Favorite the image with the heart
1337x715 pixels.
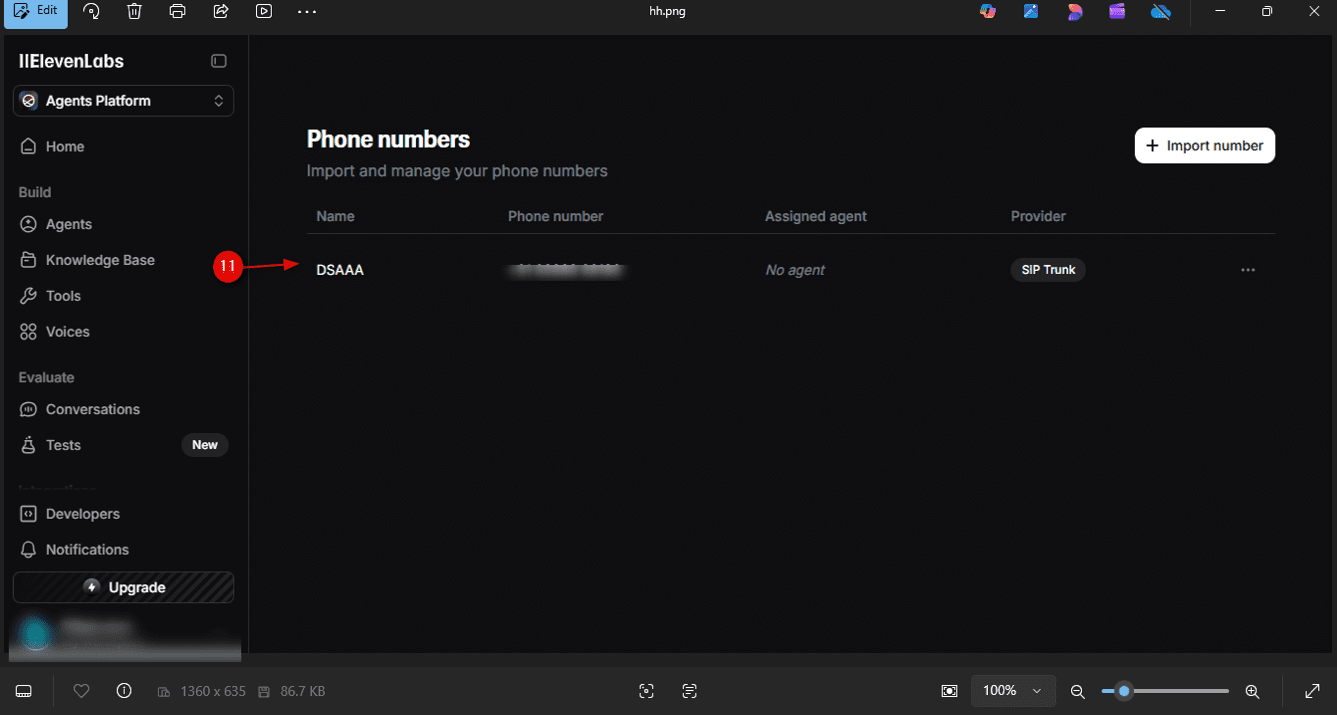pyautogui.click(x=81, y=691)
